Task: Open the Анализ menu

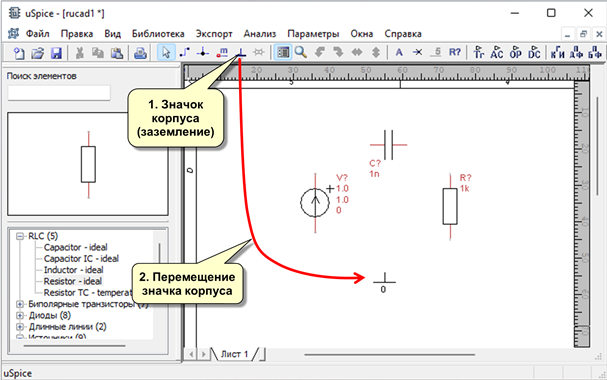Action: click(x=260, y=34)
